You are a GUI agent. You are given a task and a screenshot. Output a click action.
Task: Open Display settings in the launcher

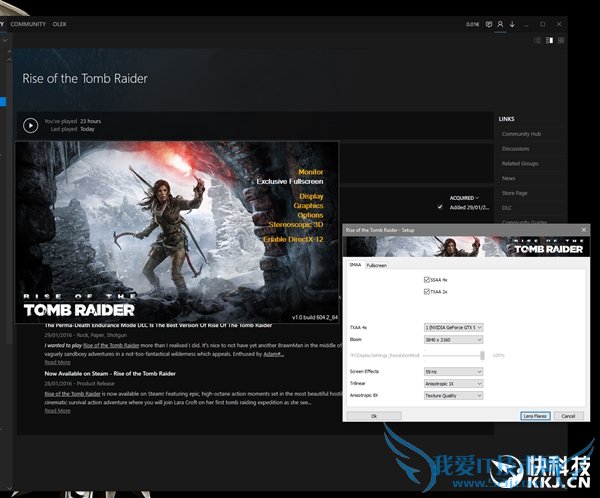point(311,196)
